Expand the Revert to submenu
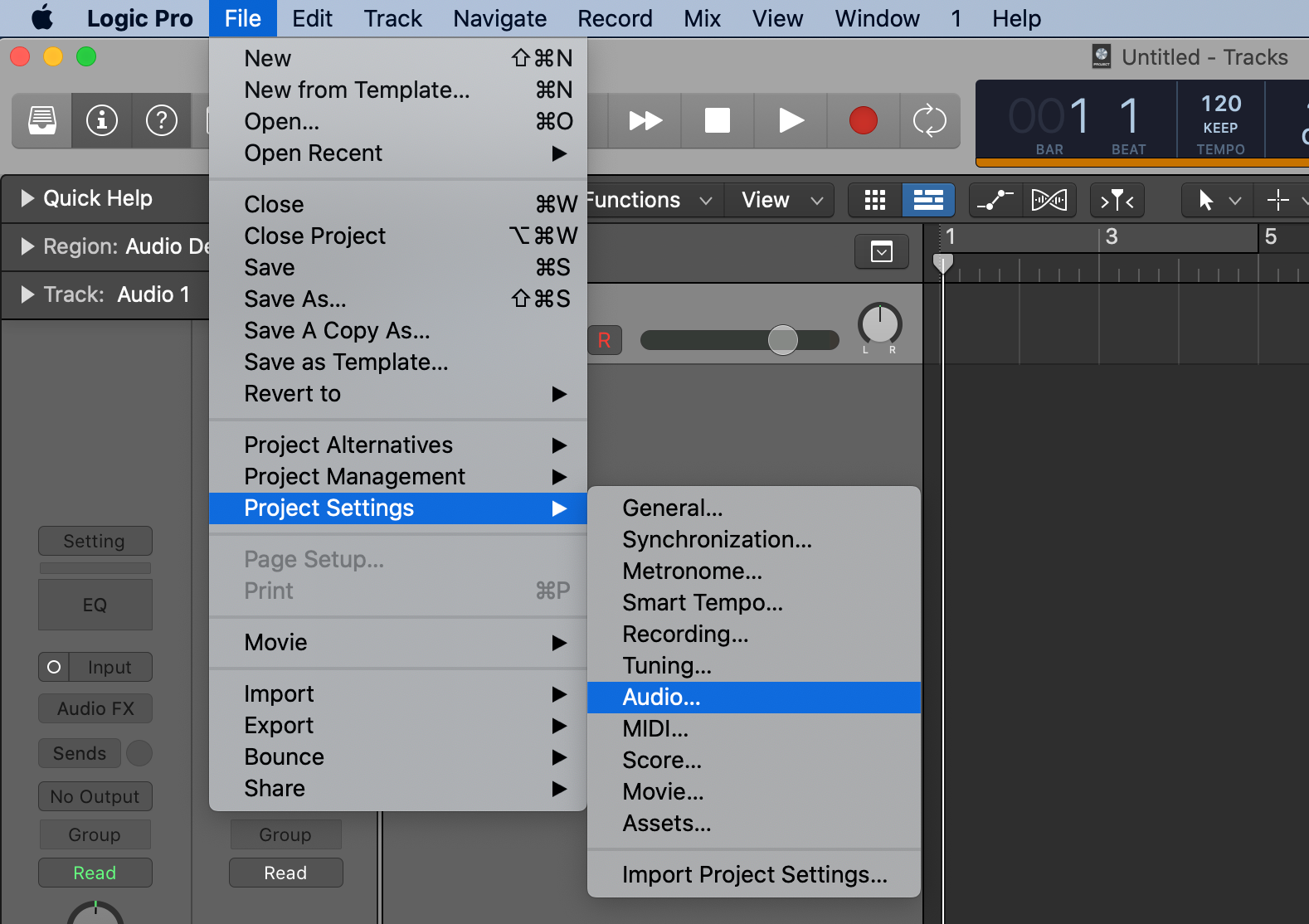This screenshot has height=924, width=1309. (398, 394)
